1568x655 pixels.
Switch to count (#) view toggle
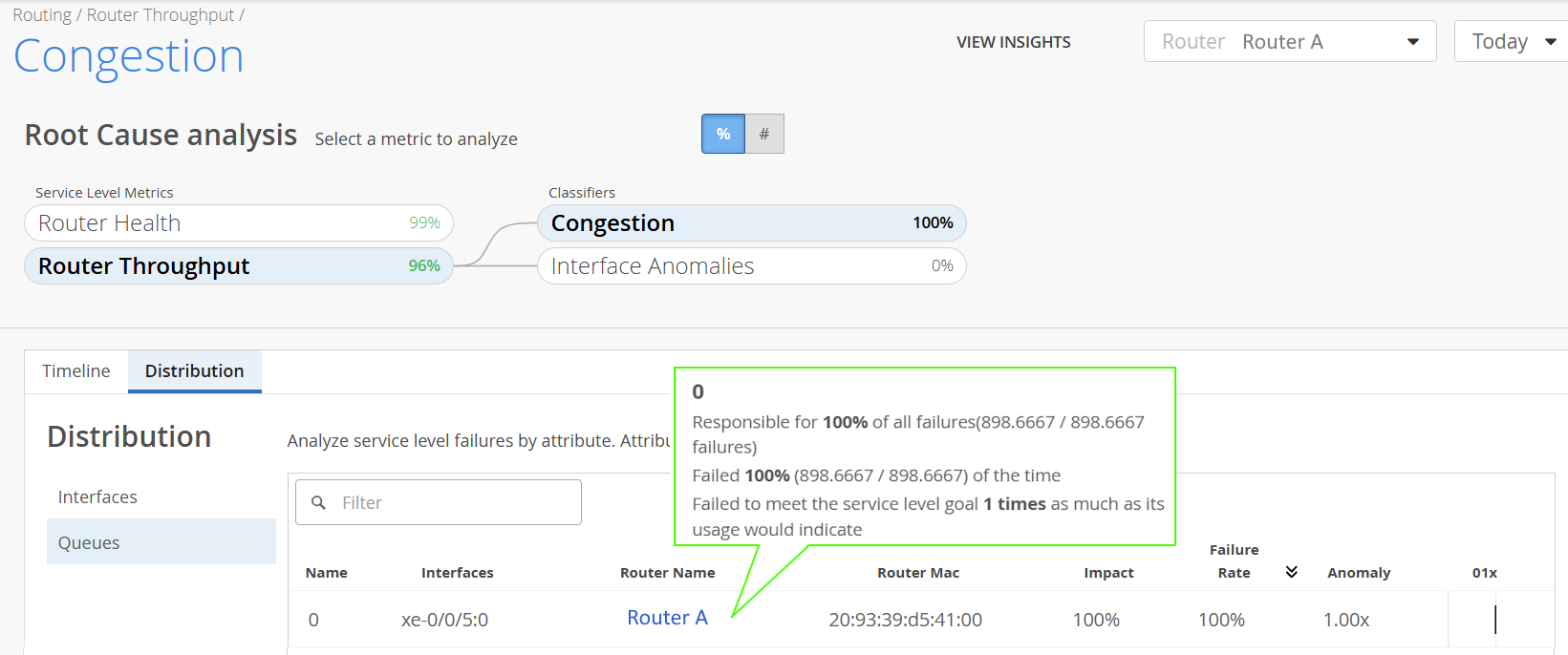pyautogui.click(x=764, y=134)
